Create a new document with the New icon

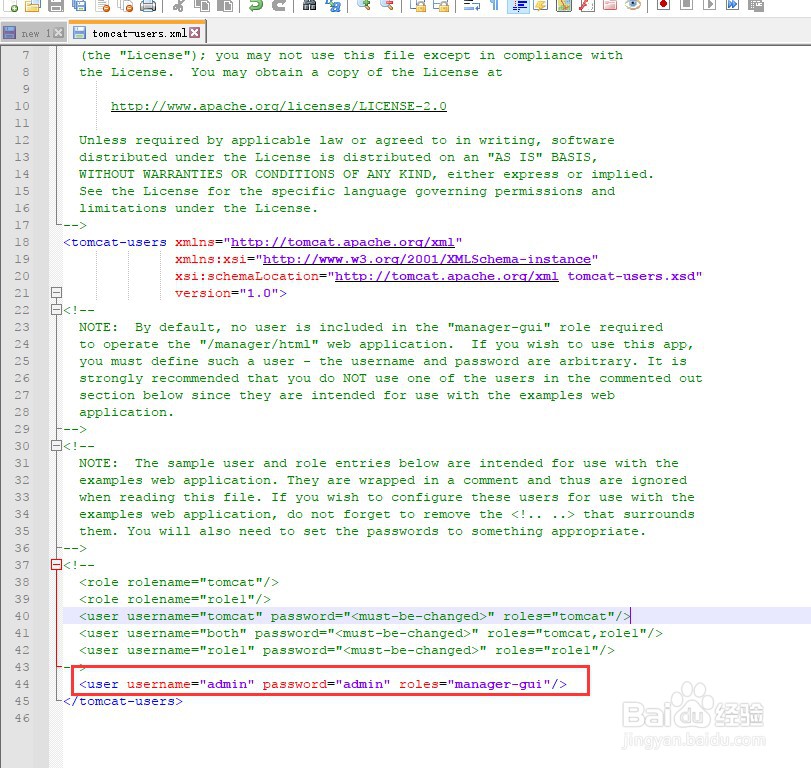[10, 5]
